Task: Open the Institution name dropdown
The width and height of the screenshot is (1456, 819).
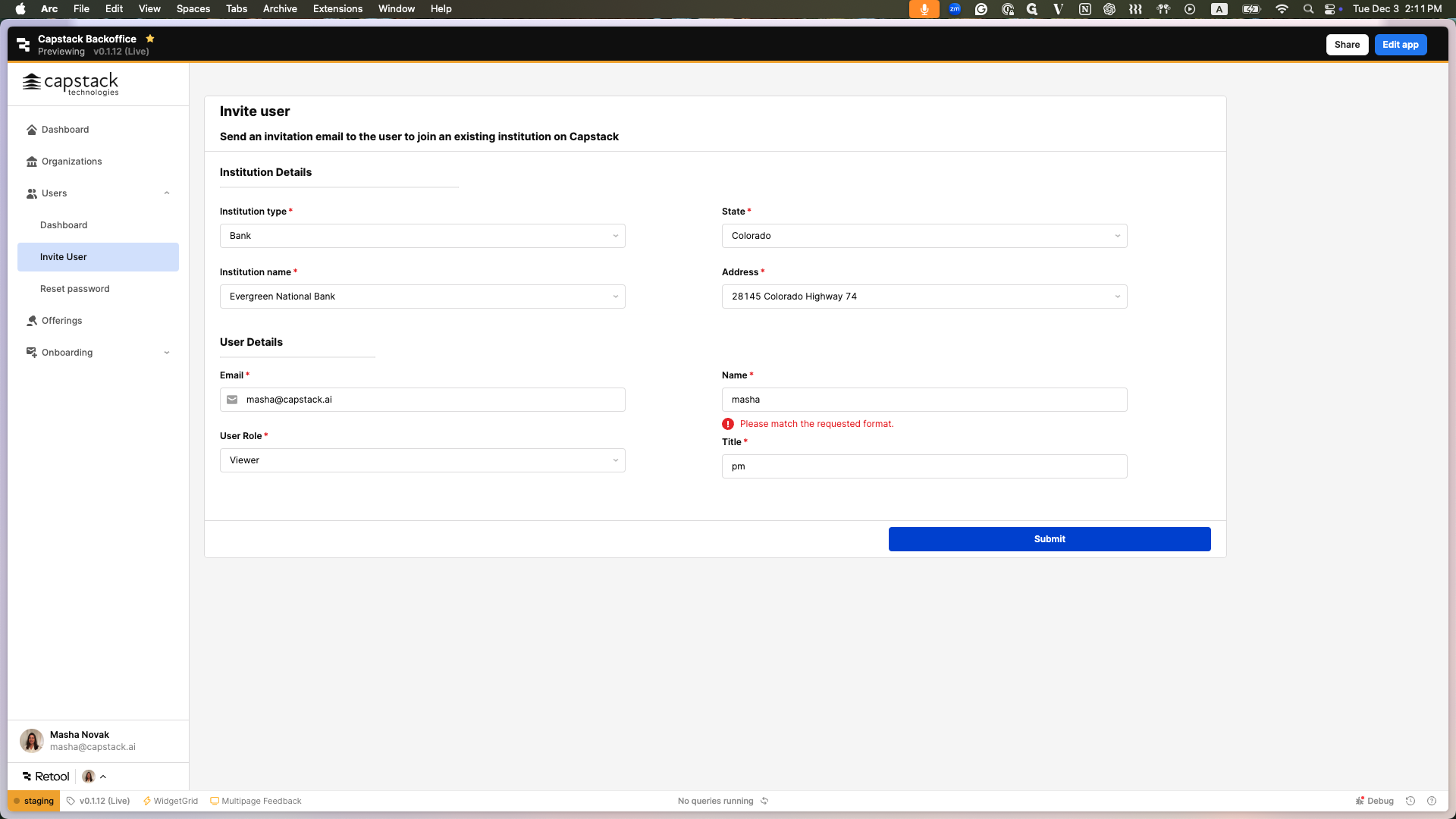Action: click(422, 297)
